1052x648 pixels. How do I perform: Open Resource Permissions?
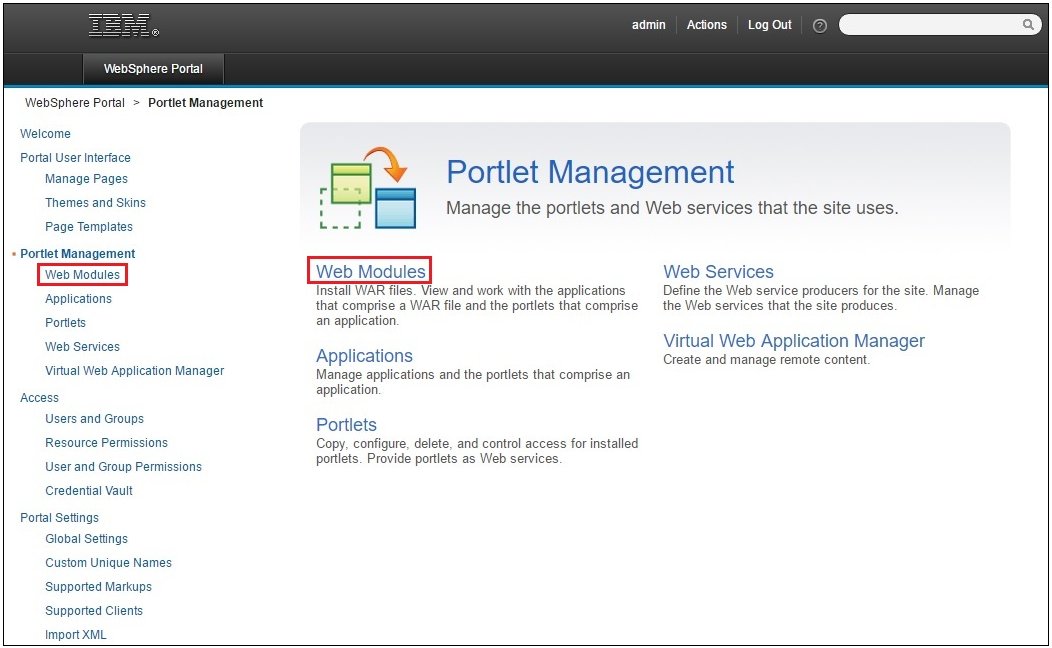click(107, 443)
